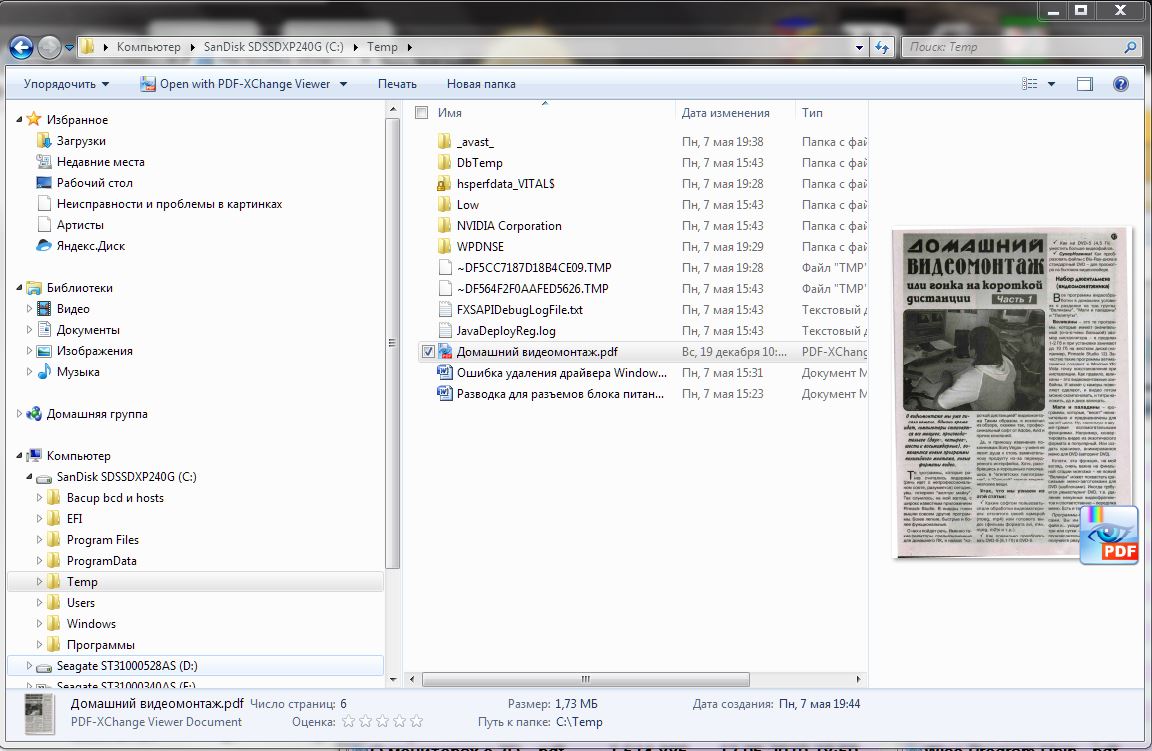Toggle the select-all checkbox in header
This screenshot has height=751, width=1152.
(x=421, y=113)
